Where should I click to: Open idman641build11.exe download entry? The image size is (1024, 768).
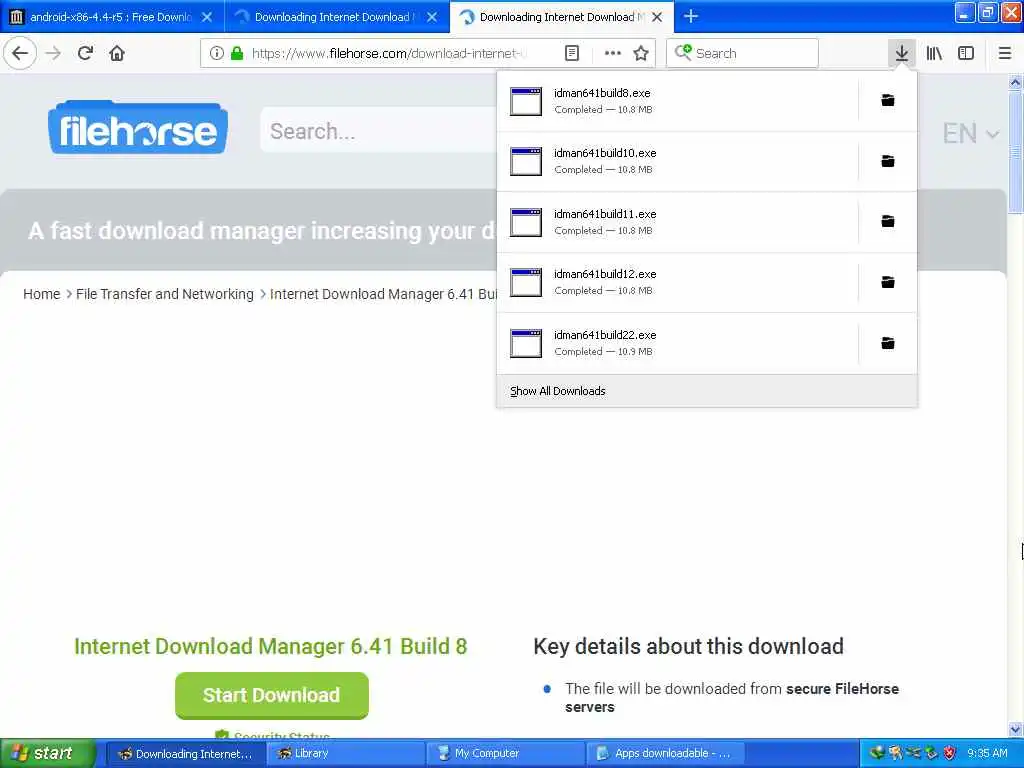point(677,222)
